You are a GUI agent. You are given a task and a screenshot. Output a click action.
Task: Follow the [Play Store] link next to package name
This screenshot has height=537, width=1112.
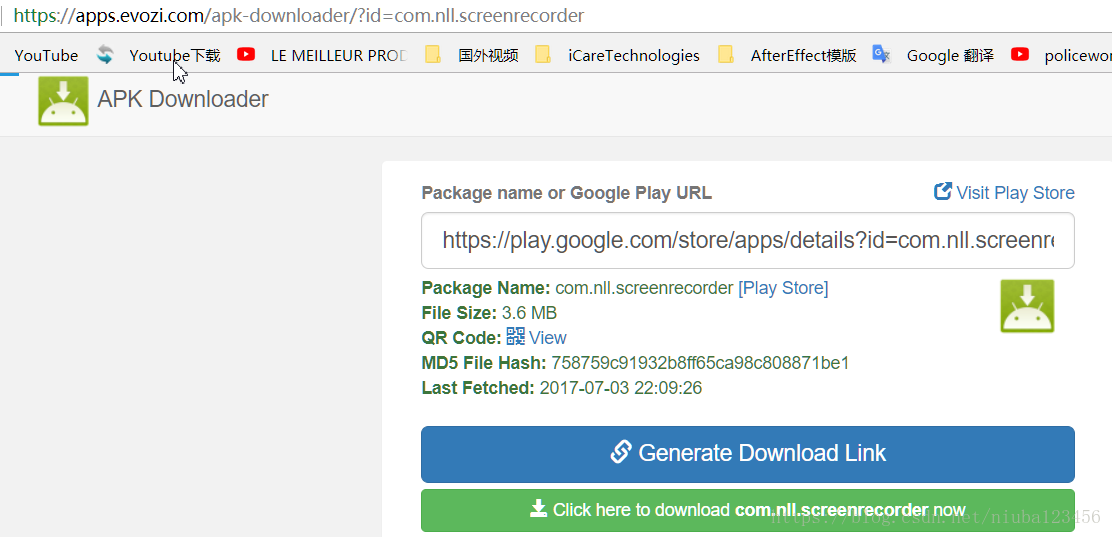(x=783, y=288)
